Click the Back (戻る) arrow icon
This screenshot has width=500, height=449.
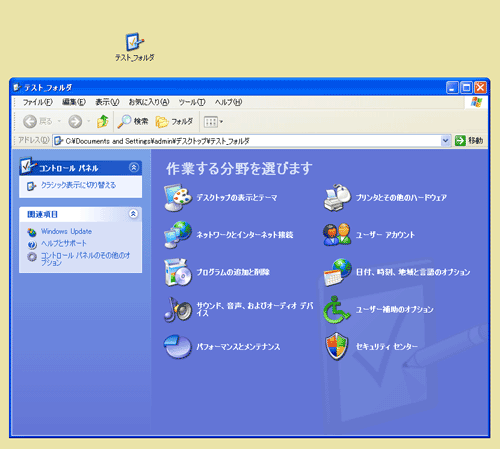point(30,122)
